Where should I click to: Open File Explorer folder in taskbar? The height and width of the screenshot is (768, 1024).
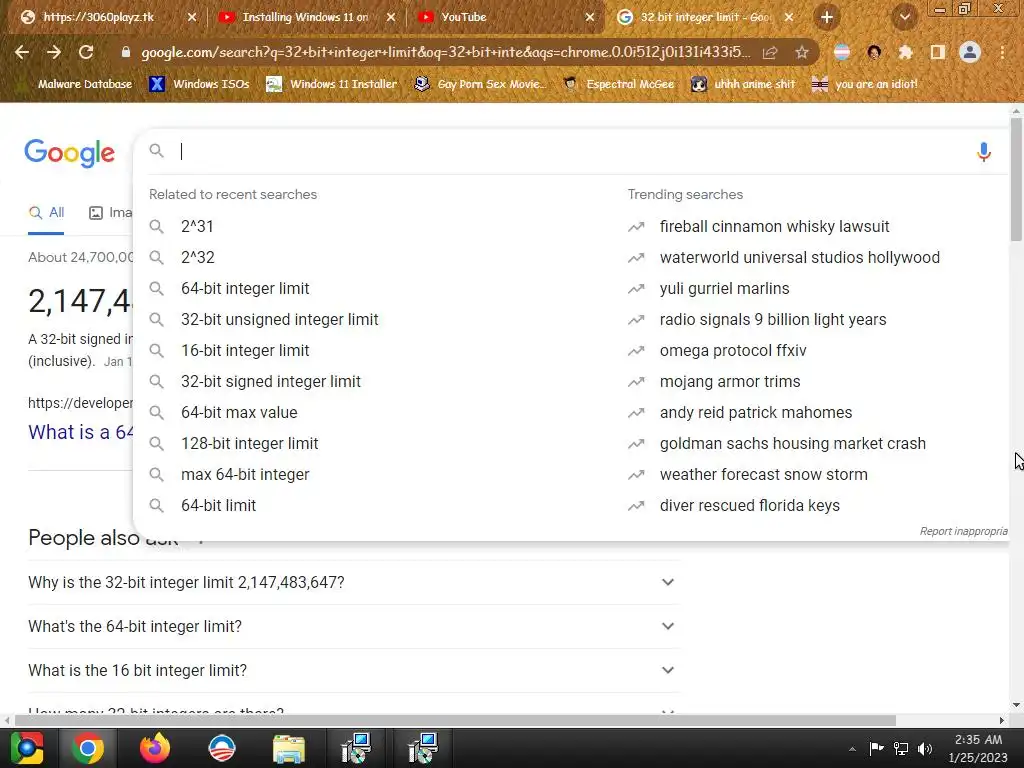tap(288, 748)
